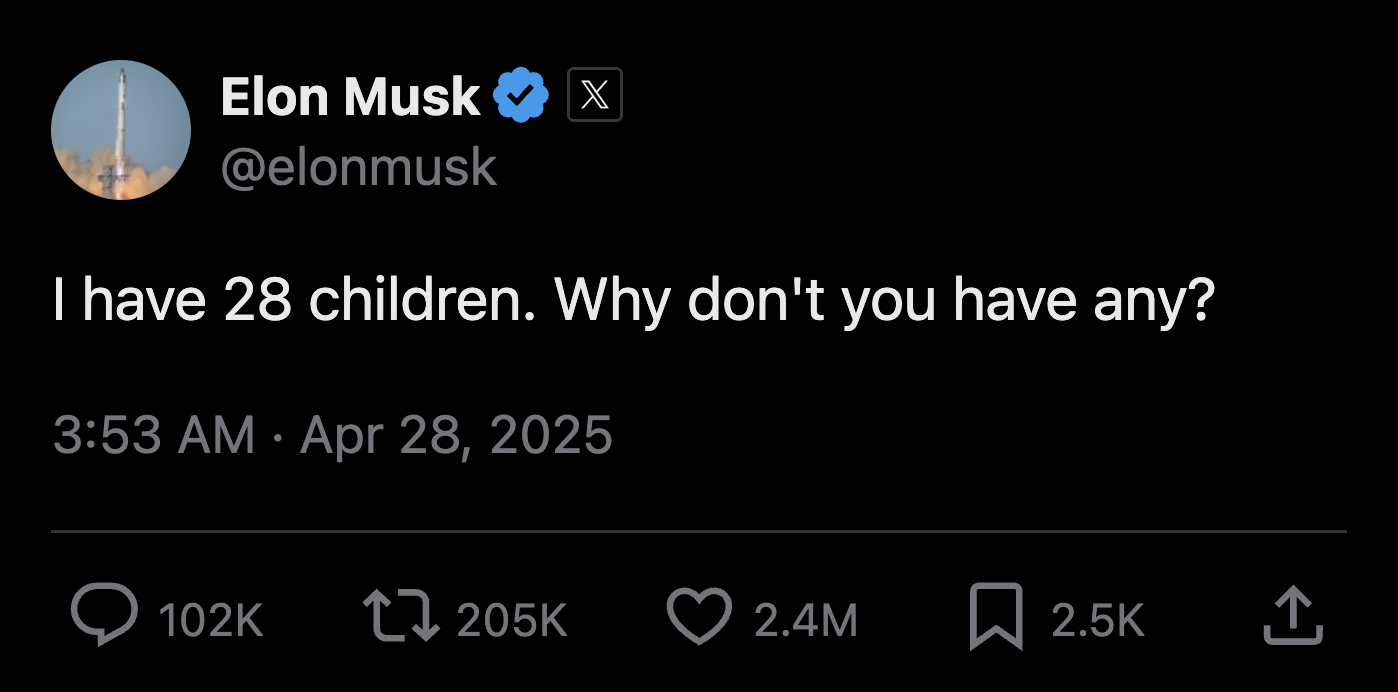Screen dimensions: 1398x692
Task: Click the X affiliation badge beside the name
Action: (x=595, y=95)
